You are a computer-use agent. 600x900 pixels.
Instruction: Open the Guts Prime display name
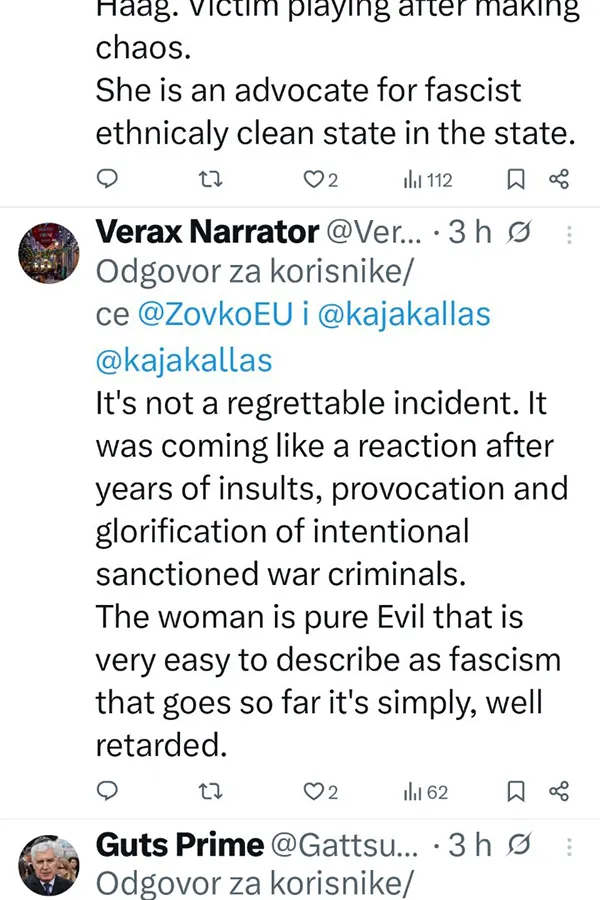click(x=180, y=845)
